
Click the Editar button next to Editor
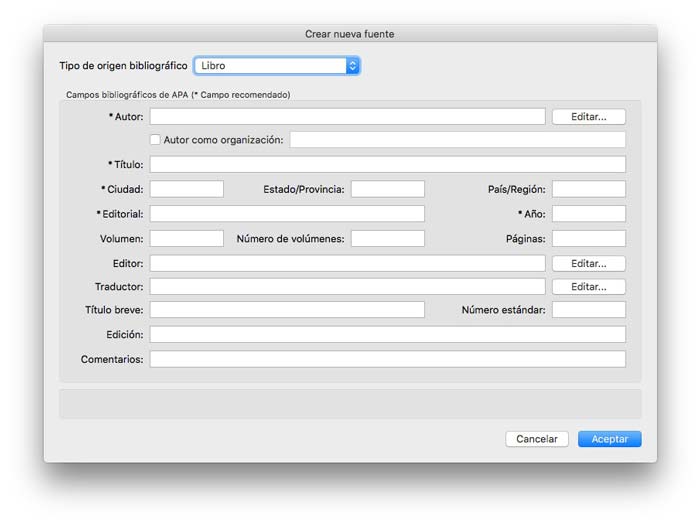click(588, 264)
